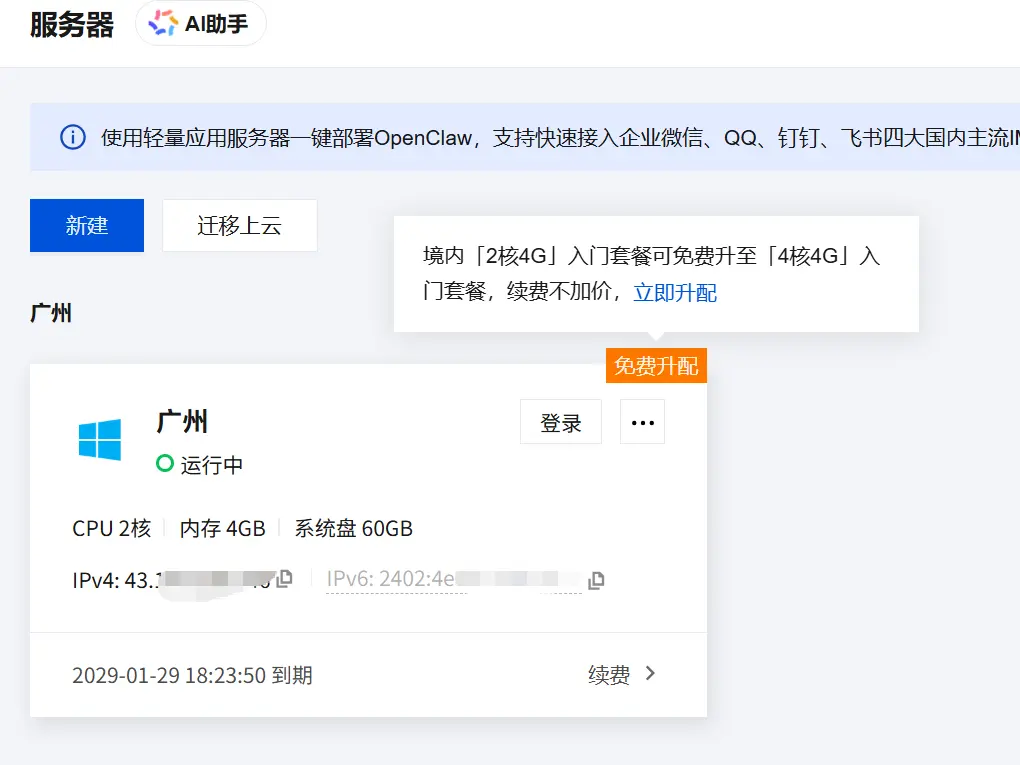This screenshot has width=1020, height=765.
Task: Open the AI助手 assistant button
Action: [200, 23]
